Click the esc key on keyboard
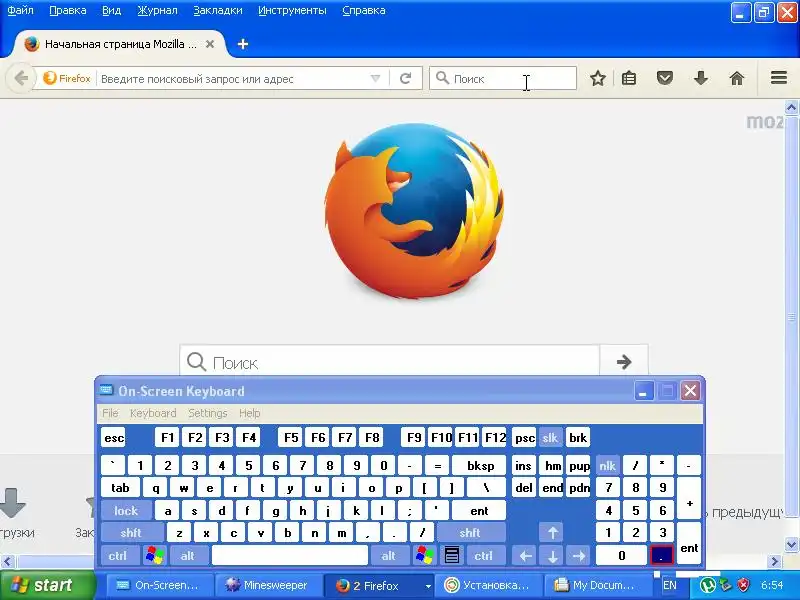Image resolution: width=800 pixels, height=600 pixels. coord(113,438)
